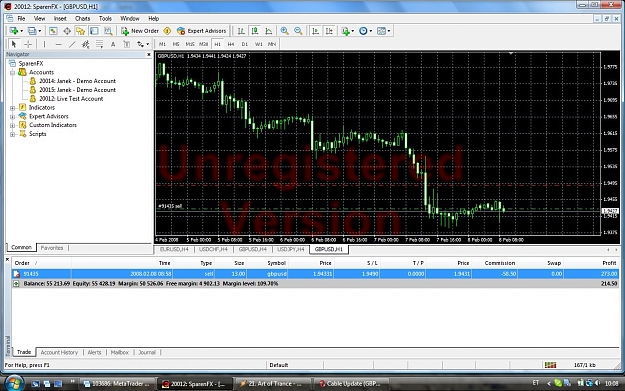Select the horizontal line drawing tool
Viewport: 625px width, 391px height.
(58, 44)
